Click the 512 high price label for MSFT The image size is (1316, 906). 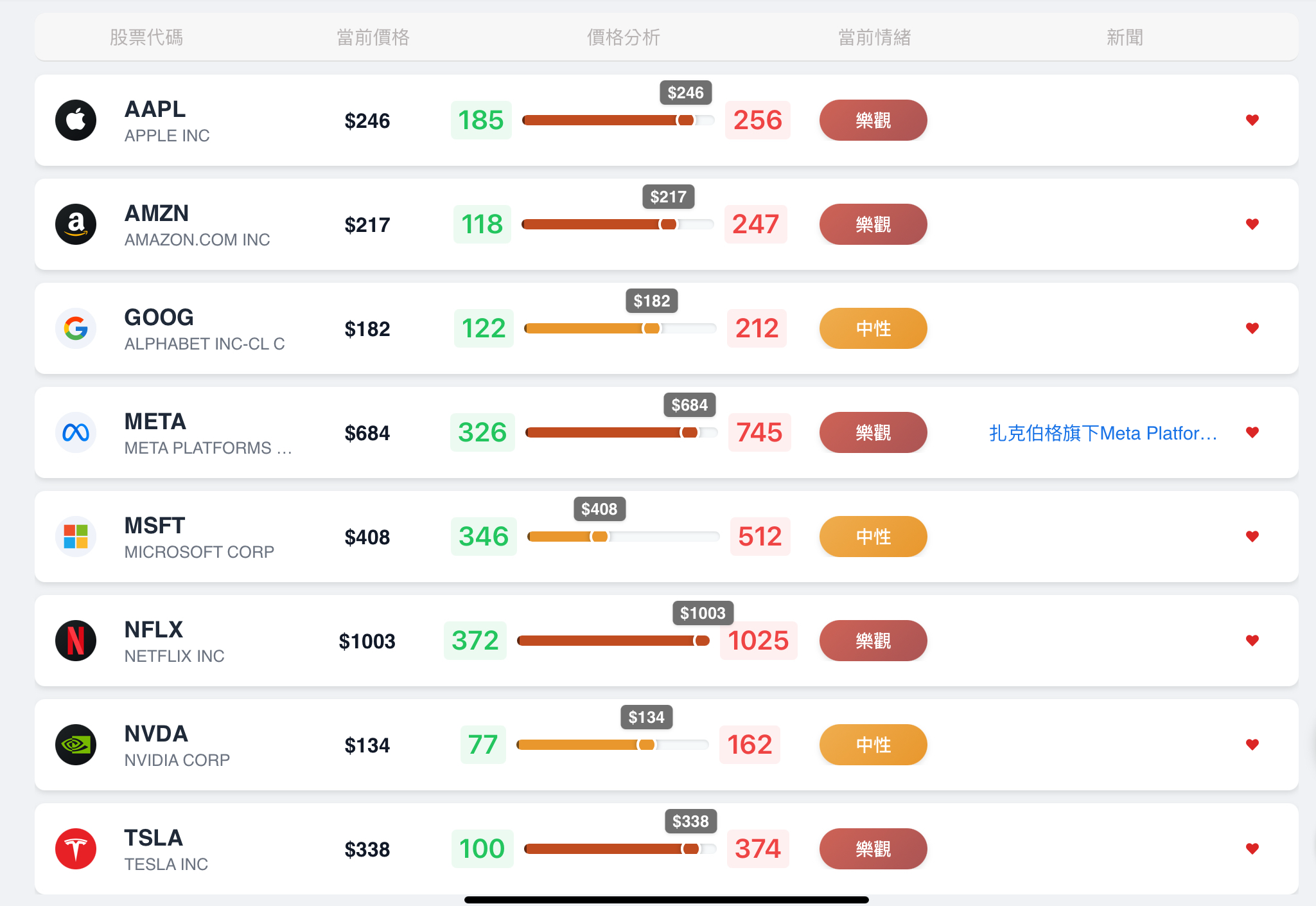(760, 537)
